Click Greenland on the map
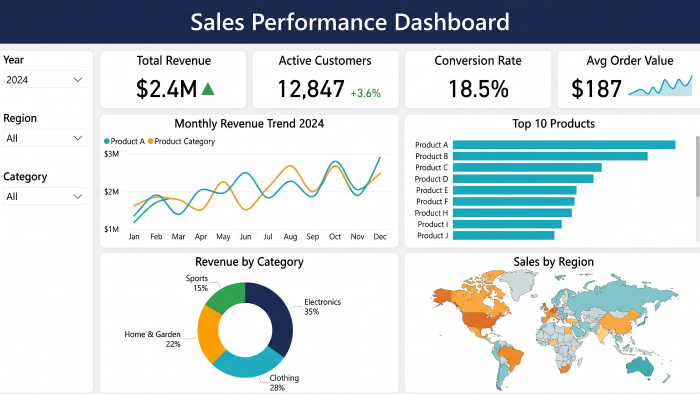 coord(519,284)
